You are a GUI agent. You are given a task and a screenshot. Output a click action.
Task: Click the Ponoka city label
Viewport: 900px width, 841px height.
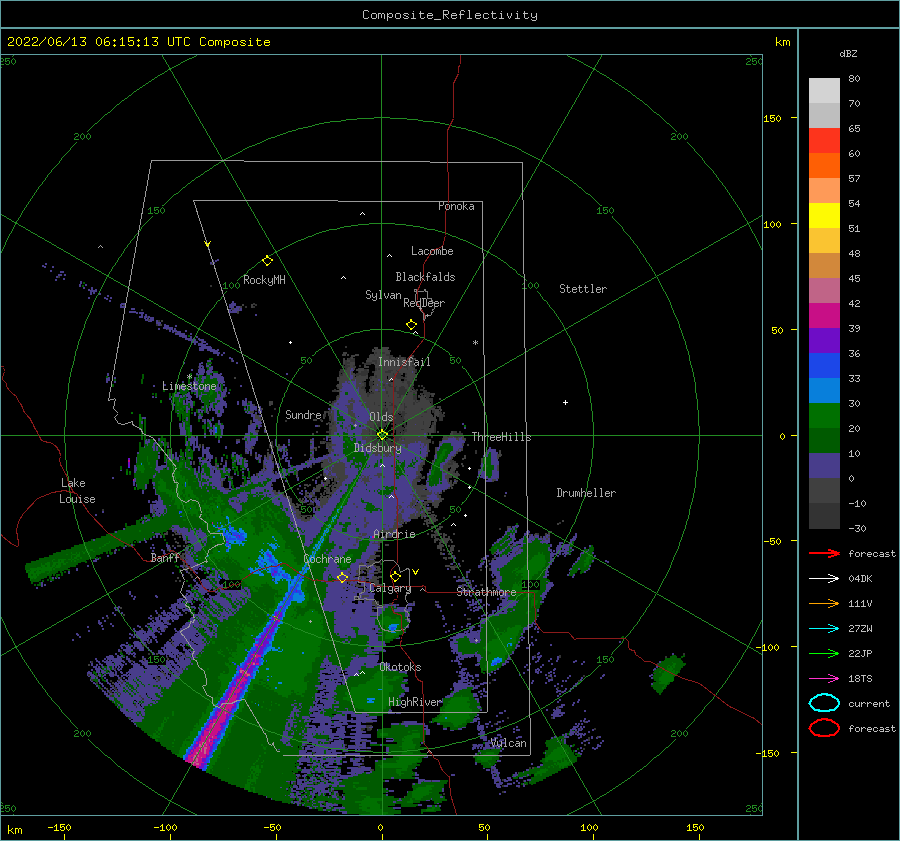click(456, 206)
